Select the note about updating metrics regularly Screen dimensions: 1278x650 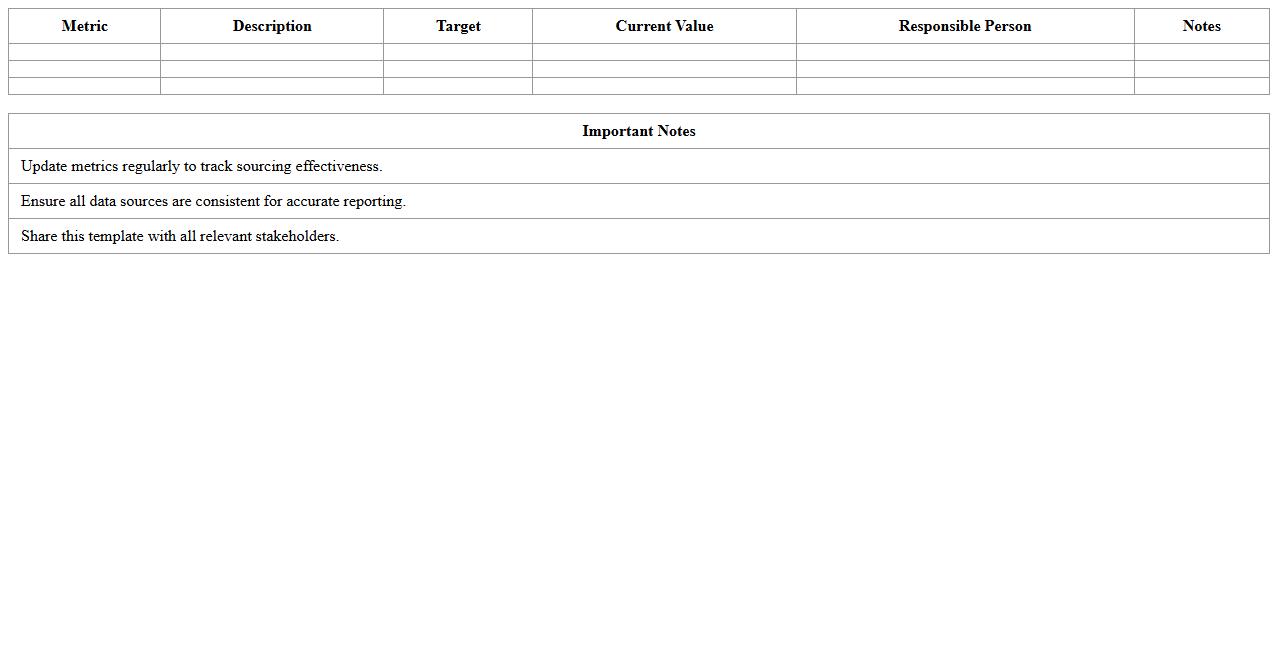(x=201, y=166)
